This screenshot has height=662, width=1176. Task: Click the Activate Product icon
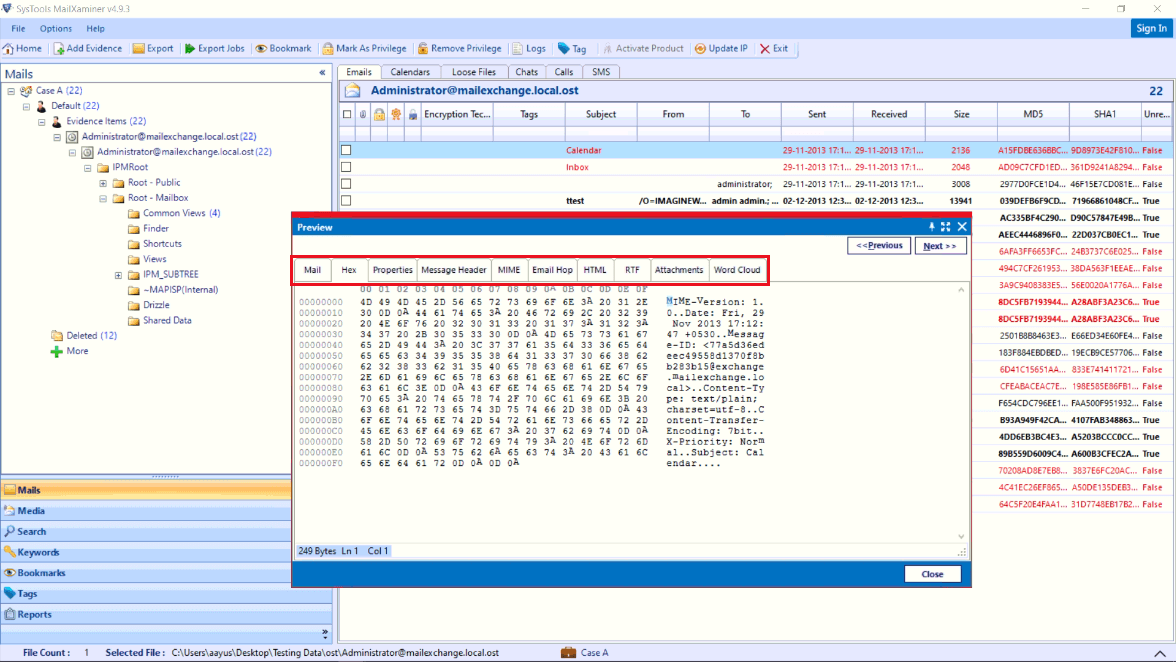[608, 49]
